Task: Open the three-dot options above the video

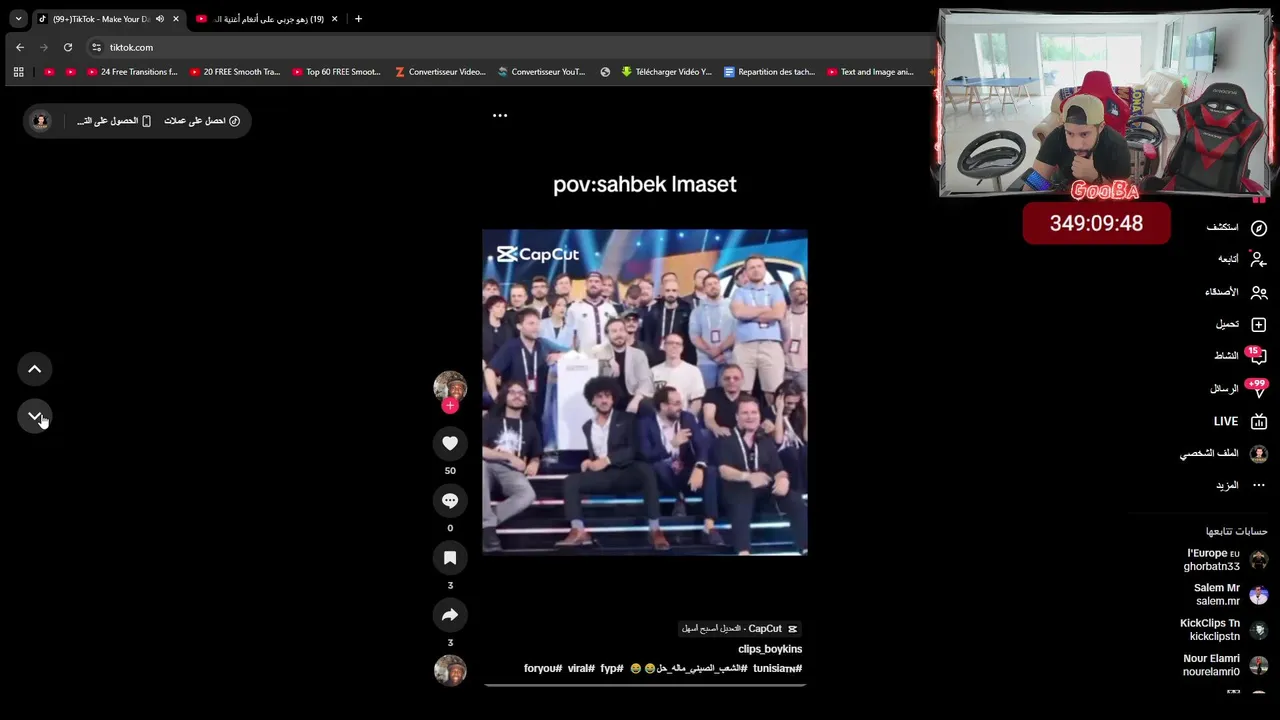Action: (x=500, y=115)
